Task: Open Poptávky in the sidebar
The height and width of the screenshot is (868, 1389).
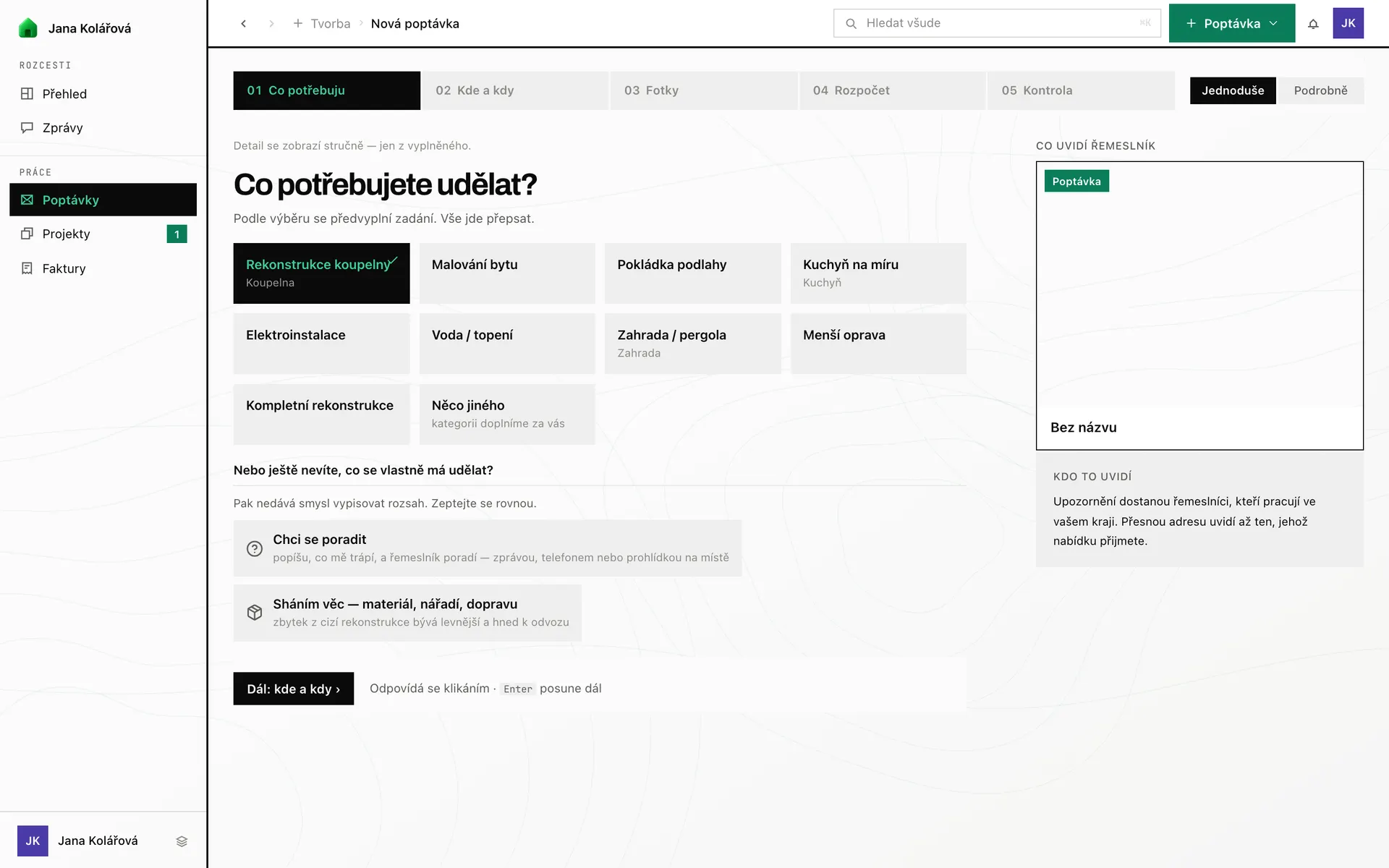Action: pyautogui.click(x=103, y=200)
